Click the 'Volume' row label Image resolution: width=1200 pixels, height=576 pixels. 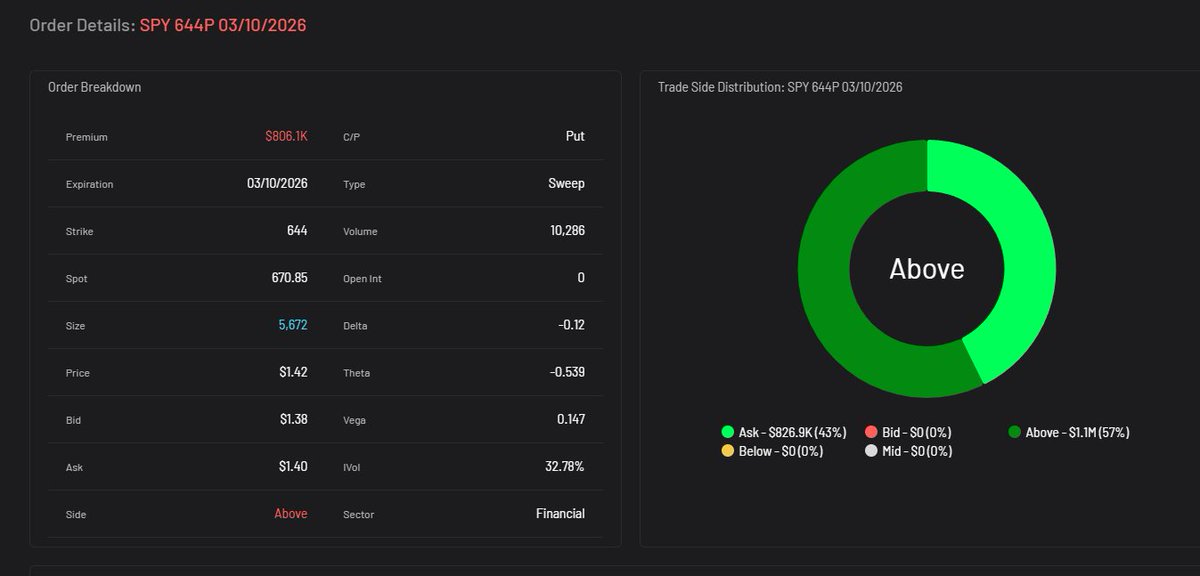click(359, 232)
